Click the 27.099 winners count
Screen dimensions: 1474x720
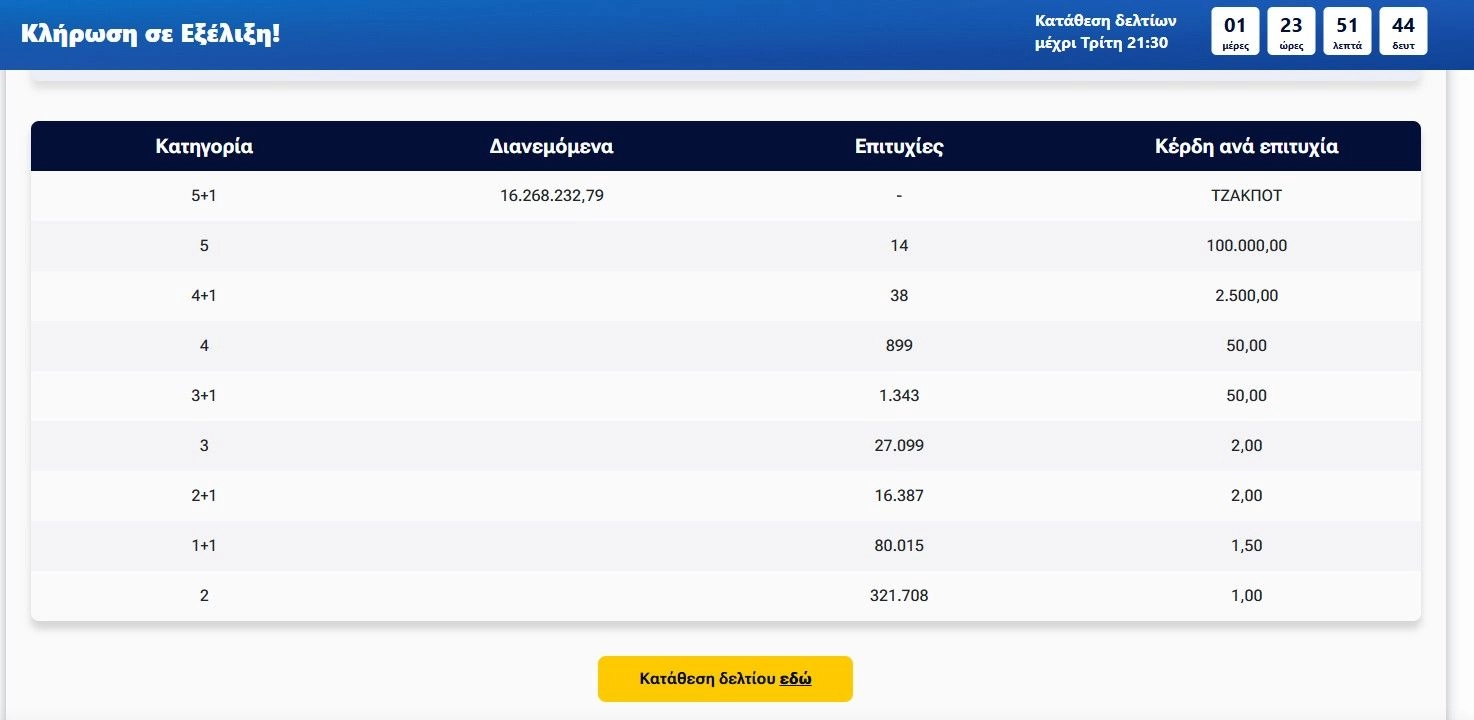point(899,446)
